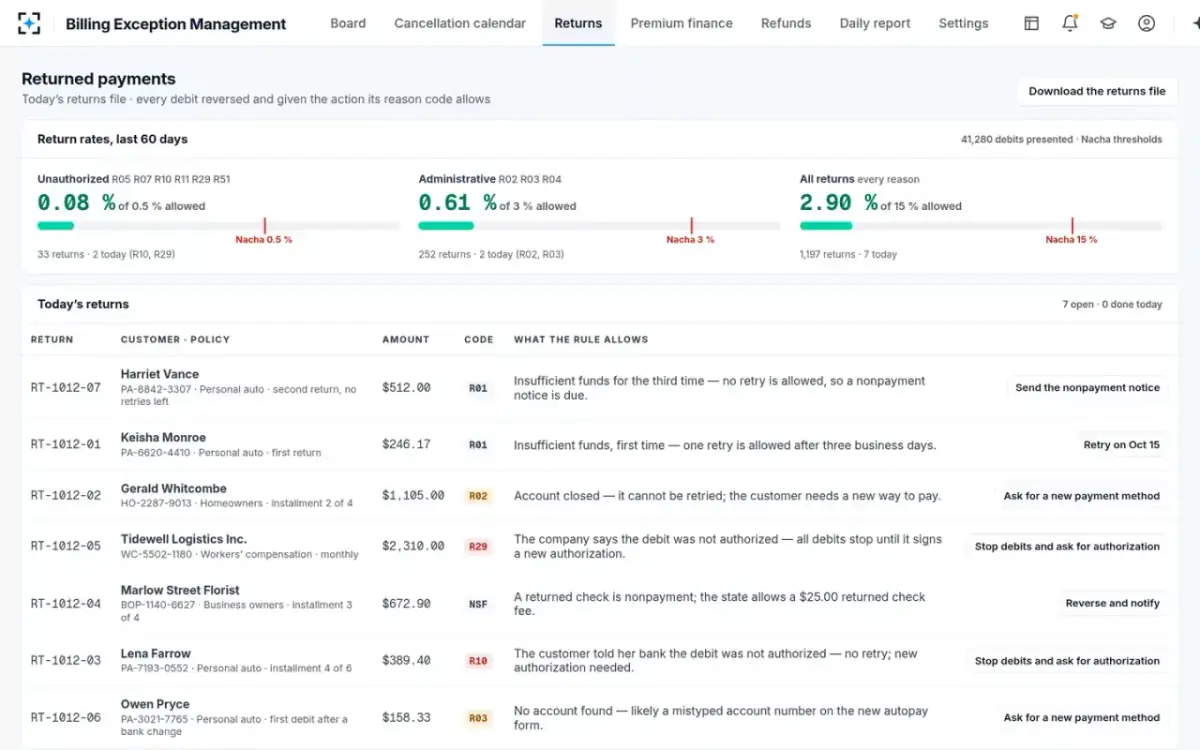Click Retry on Oct 15 for Keisha Monroe
The image size is (1200, 750).
(1121, 445)
